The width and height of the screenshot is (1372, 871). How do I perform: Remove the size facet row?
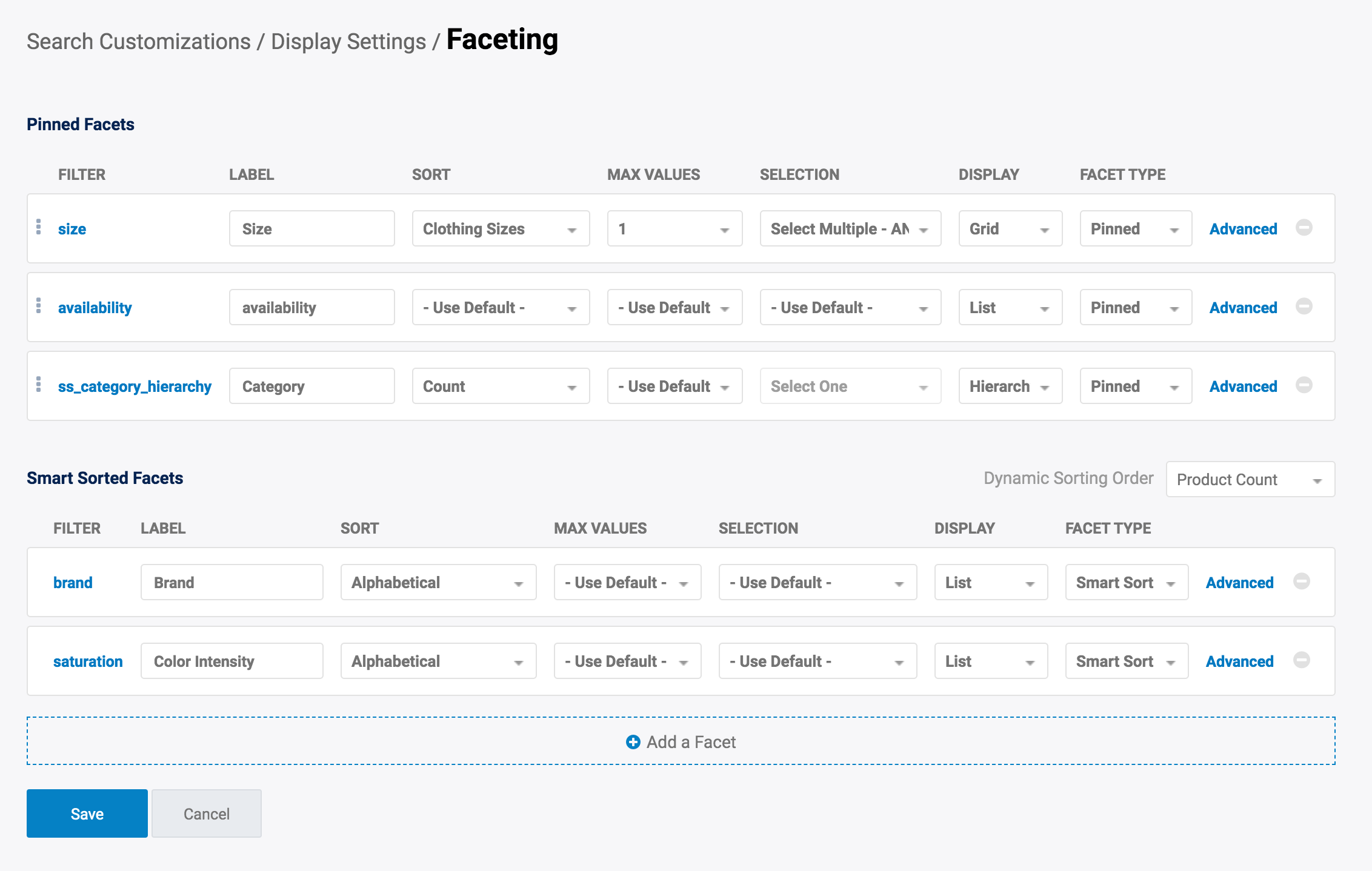pyautogui.click(x=1304, y=228)
